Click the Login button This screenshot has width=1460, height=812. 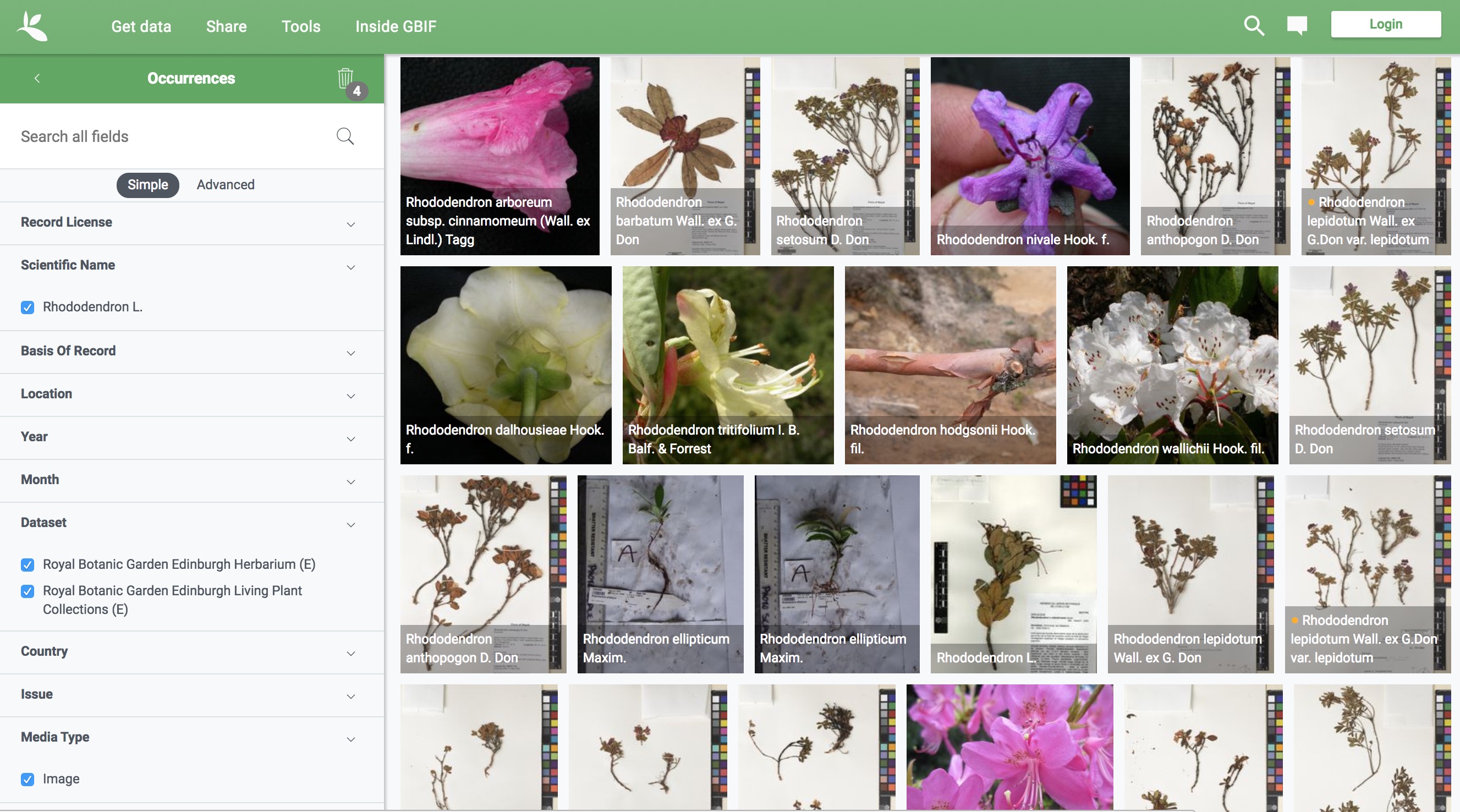coord(1385,24)
